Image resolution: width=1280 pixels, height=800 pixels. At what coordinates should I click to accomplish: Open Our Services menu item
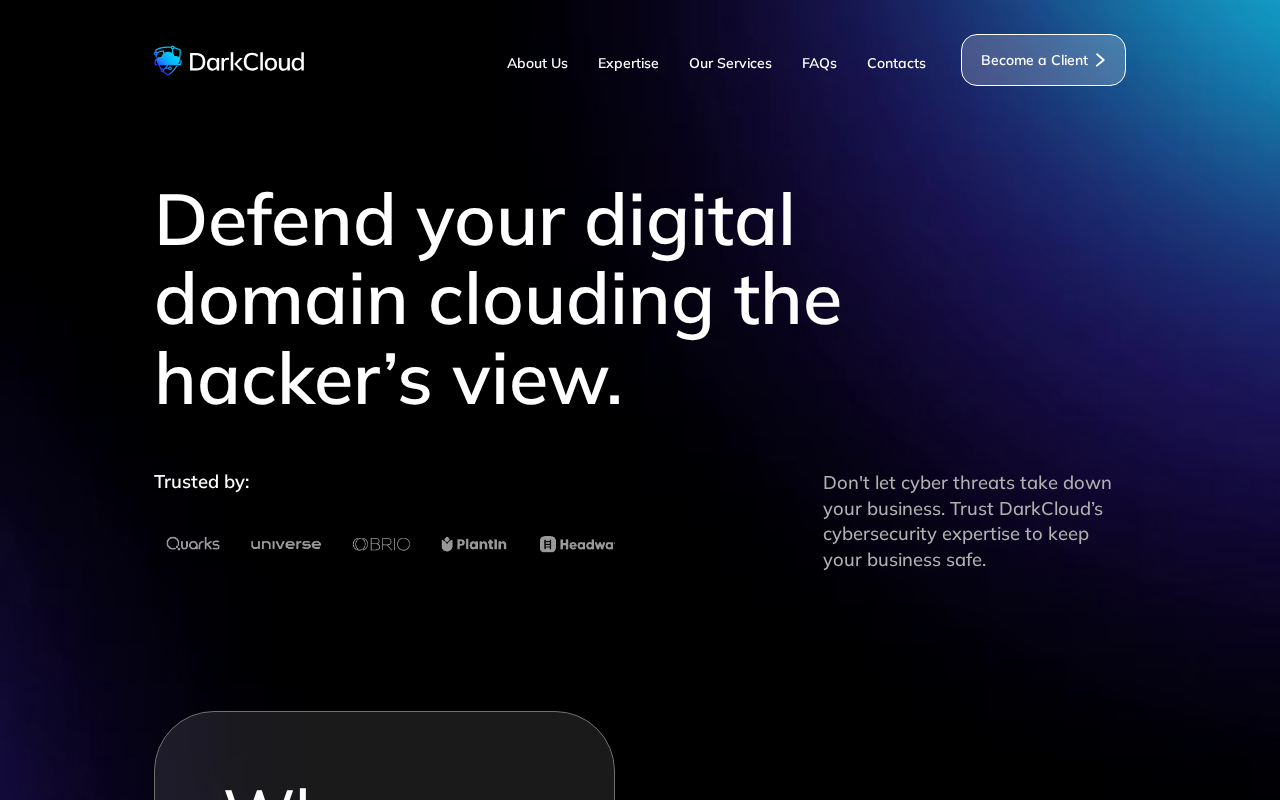730,63
